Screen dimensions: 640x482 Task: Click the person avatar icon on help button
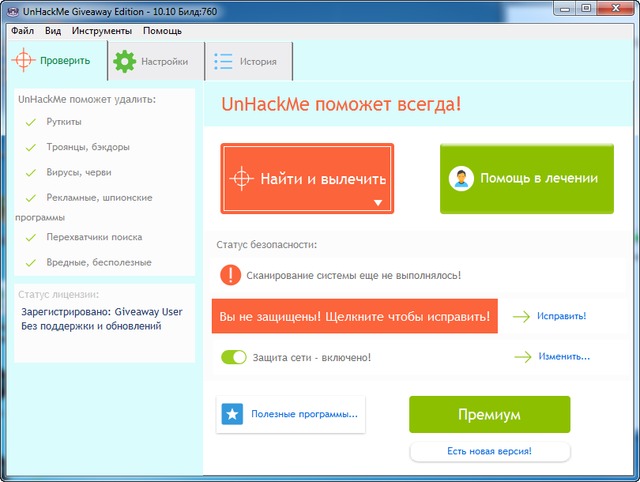[x=461, y=178]
